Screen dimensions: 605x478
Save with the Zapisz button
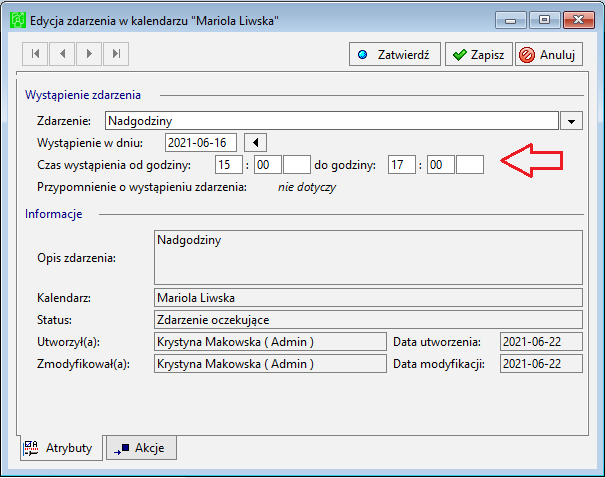tap(478, 54)
